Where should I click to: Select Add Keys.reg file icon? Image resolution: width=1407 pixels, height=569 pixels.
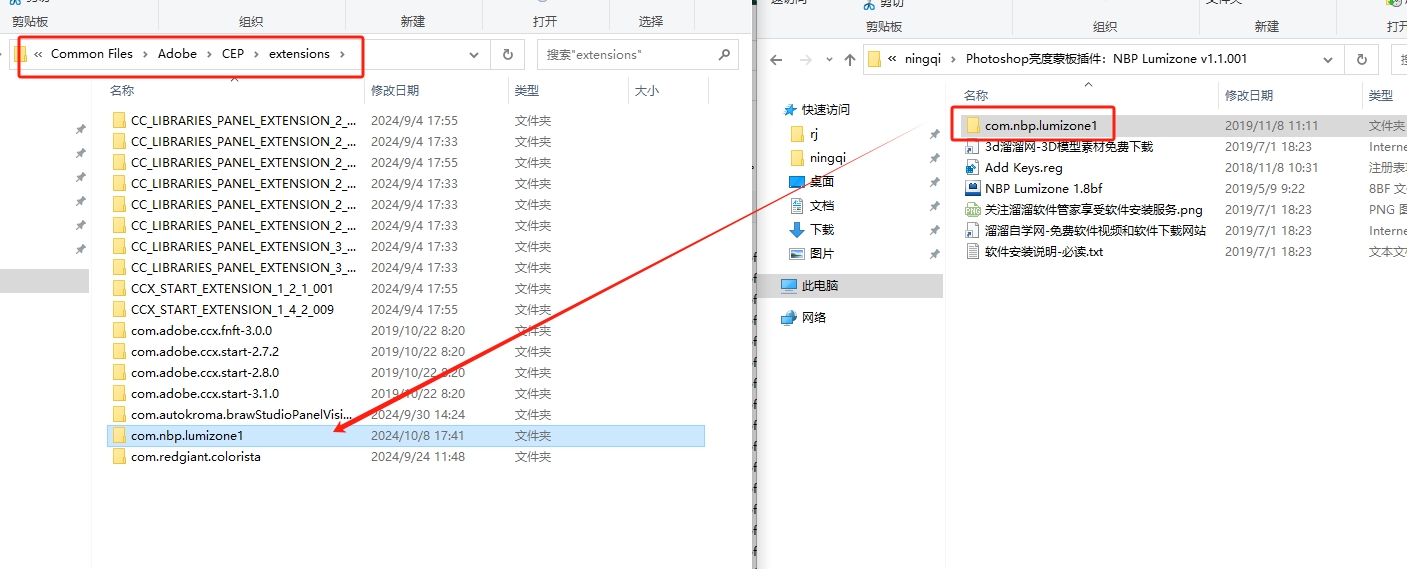click(973, 167)
